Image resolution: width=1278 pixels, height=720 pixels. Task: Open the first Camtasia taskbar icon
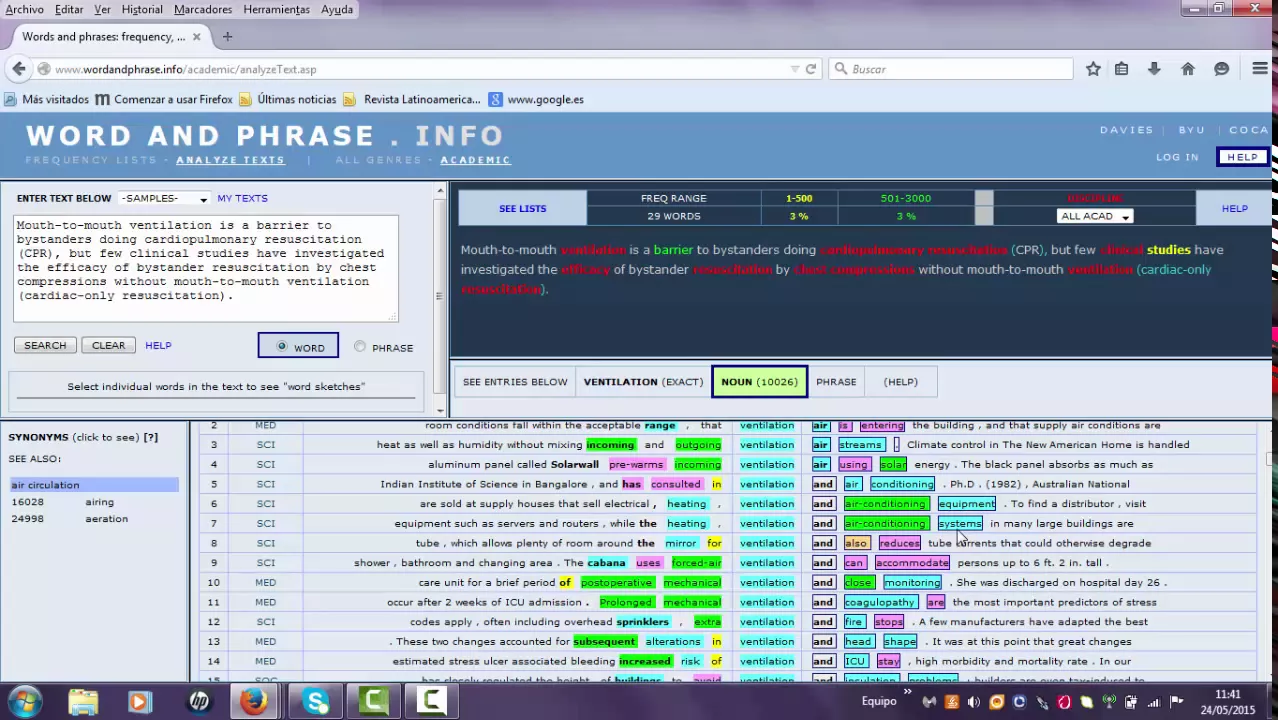tap(374, 701)
